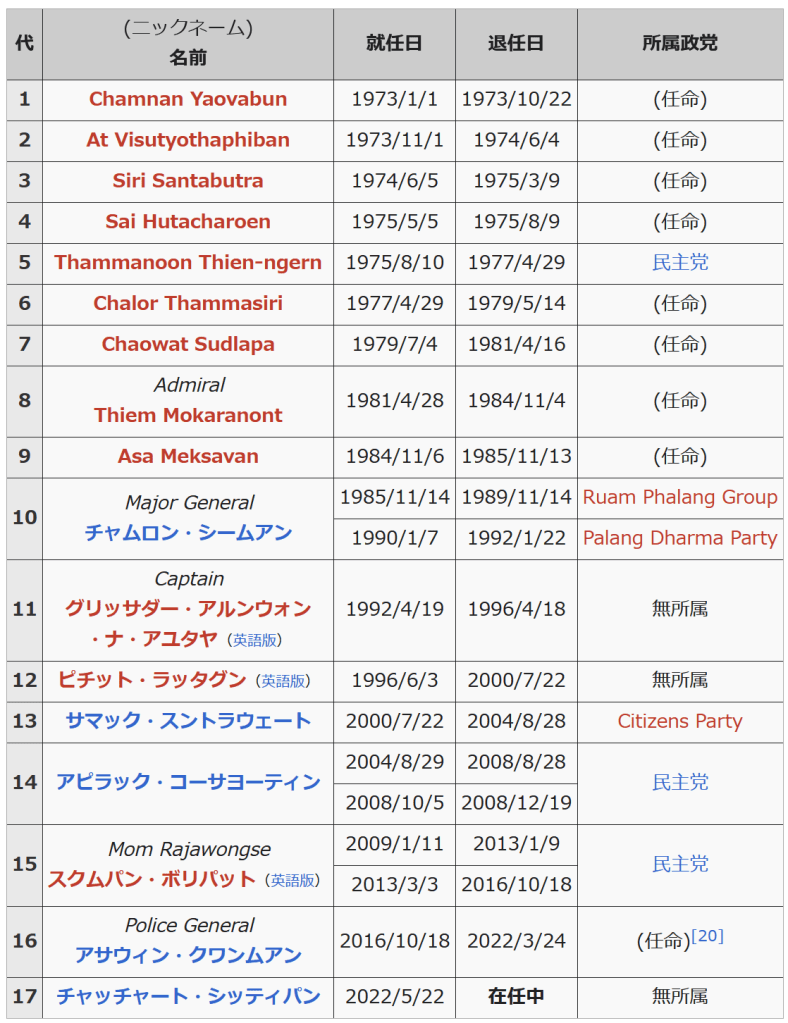Click the At Visutyothaphiban name link

click(188, 140)
